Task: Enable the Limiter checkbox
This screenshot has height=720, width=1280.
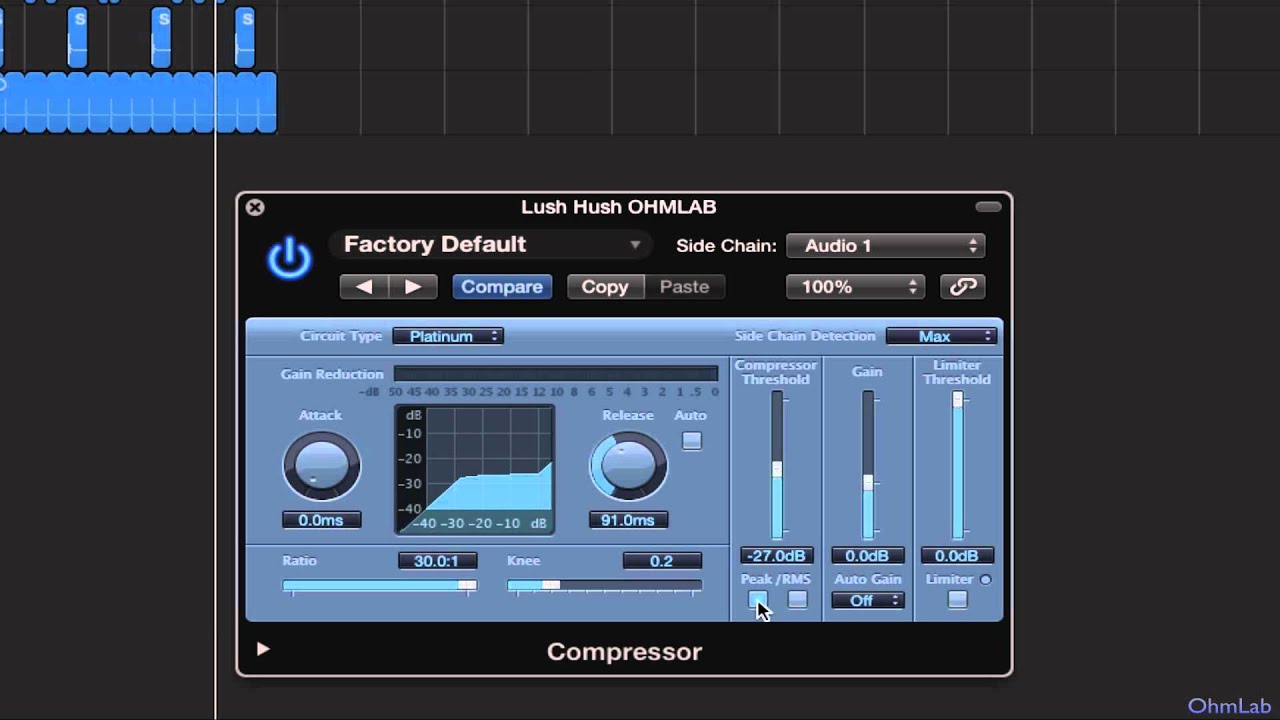Action: point(957,600)
